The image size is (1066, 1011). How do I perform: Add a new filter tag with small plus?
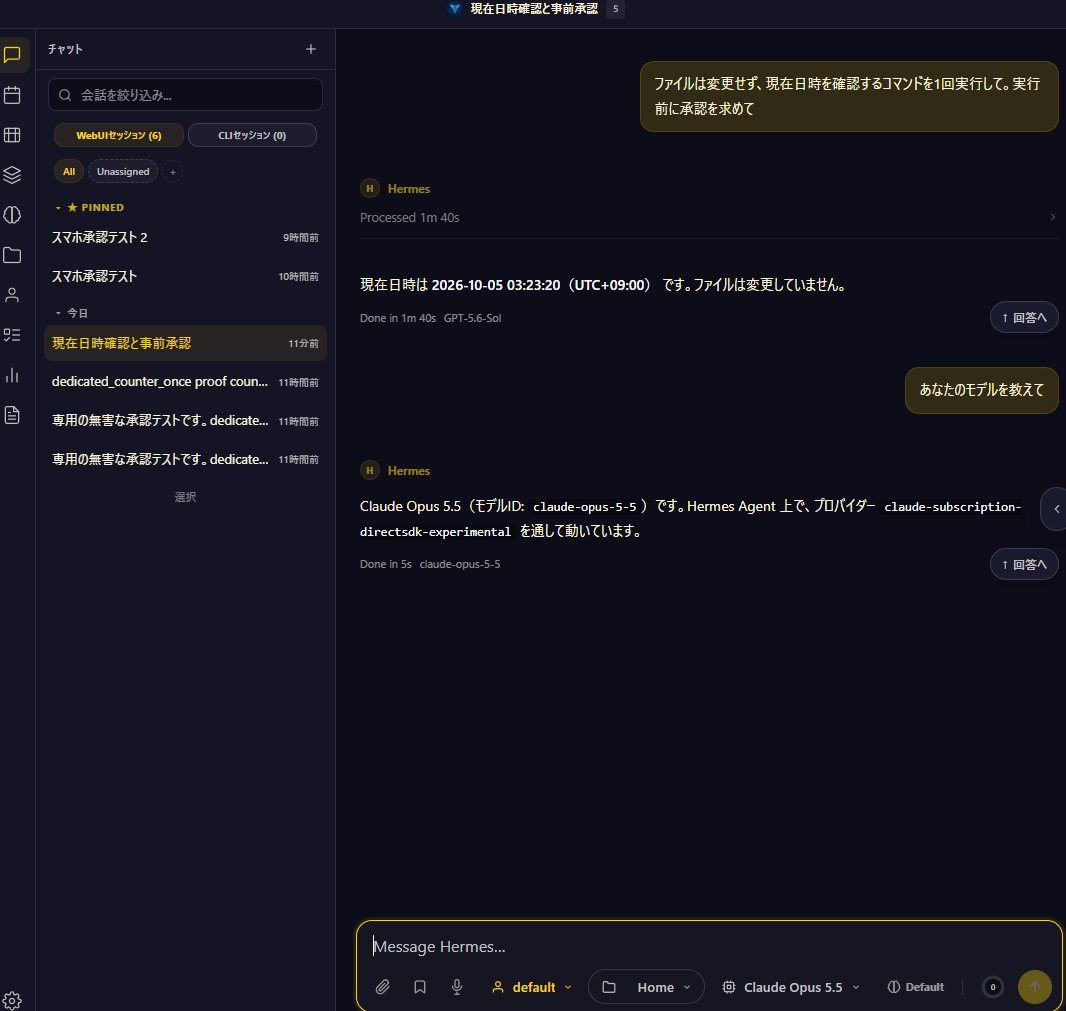tap(173, 172)
